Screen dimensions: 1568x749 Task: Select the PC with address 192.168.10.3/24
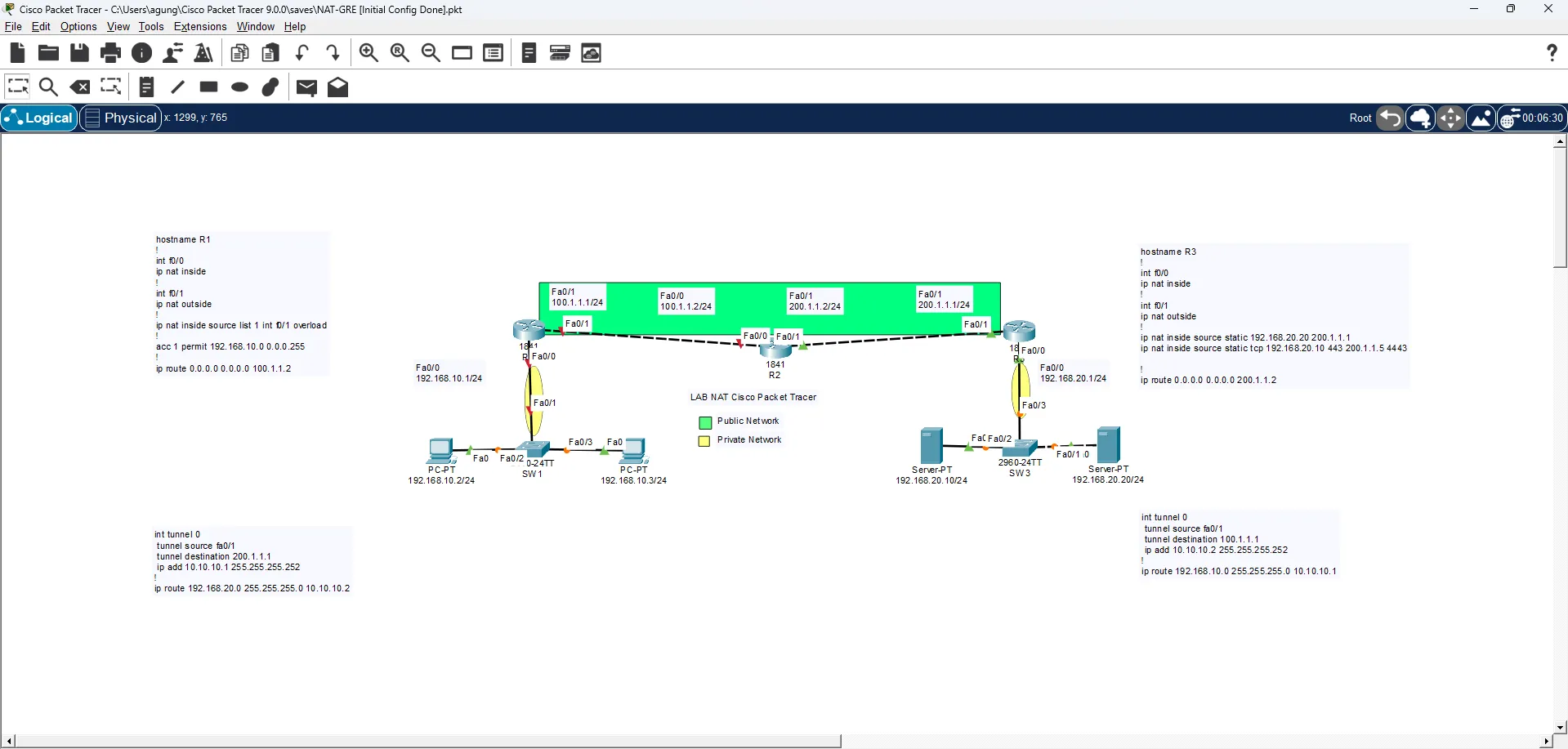(634, 451)
